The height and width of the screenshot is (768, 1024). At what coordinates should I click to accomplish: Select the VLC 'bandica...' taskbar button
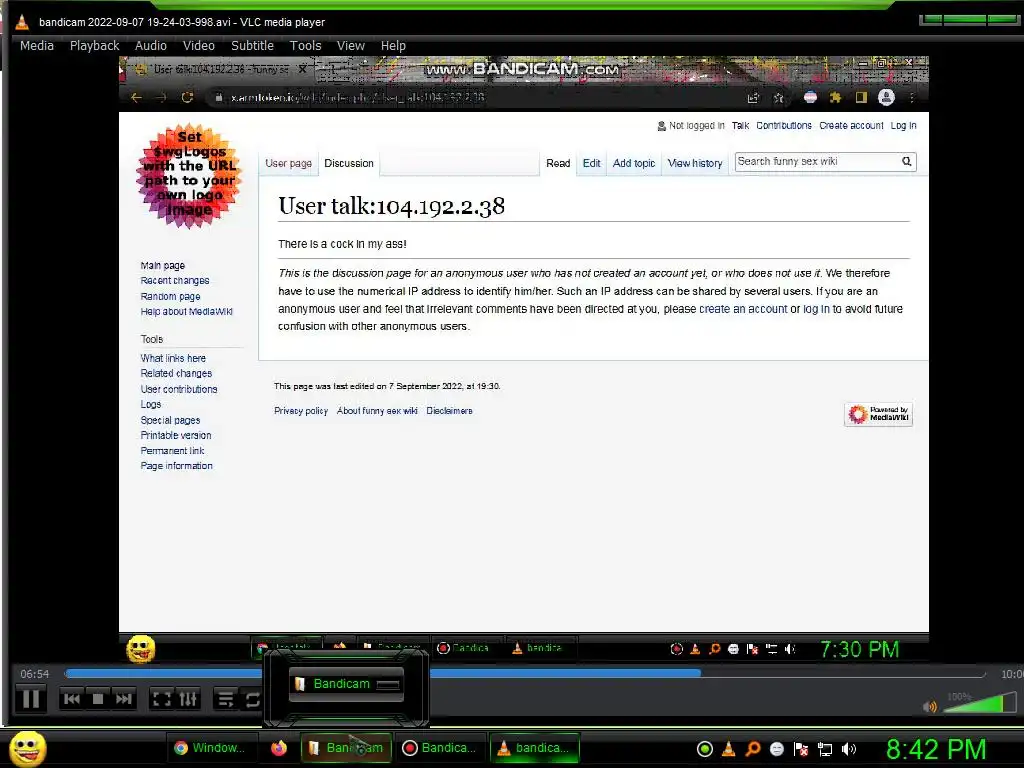[534, 748]
